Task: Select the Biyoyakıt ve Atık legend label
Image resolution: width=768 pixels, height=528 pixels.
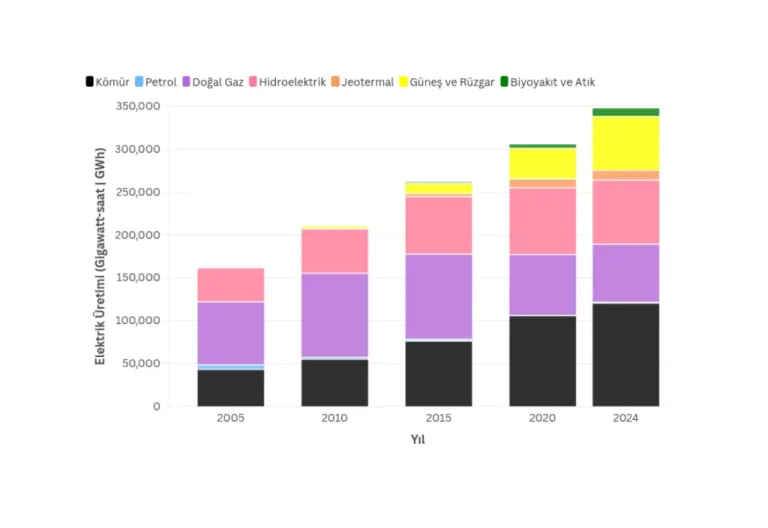Action: pyautogui.click(x=552, y=82)
